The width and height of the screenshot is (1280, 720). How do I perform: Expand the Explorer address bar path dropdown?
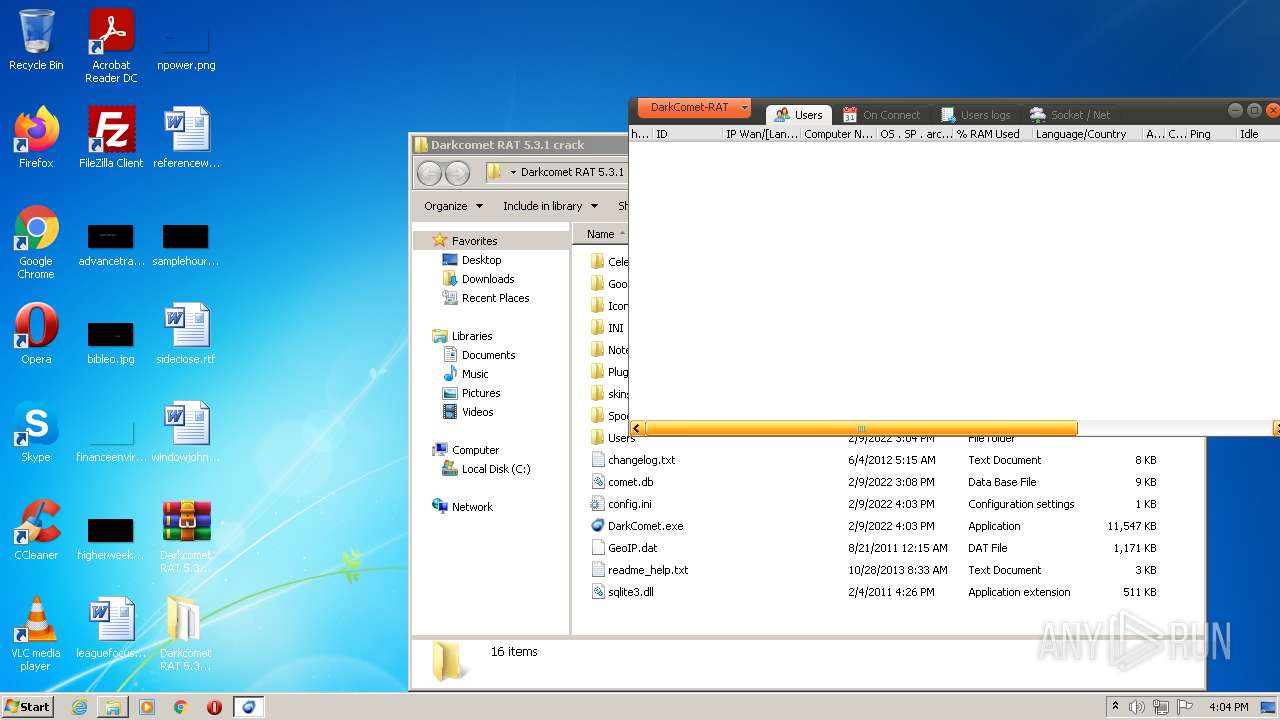(x=513, y=172)
